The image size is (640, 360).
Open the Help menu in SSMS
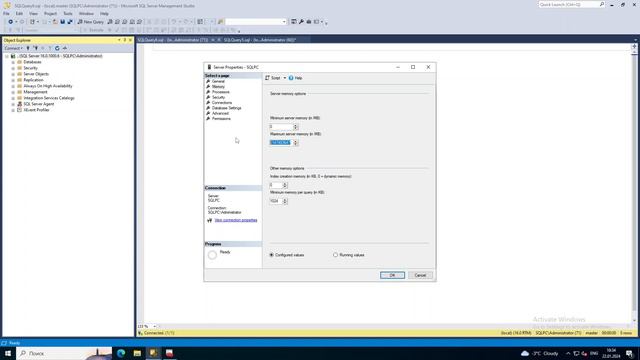coord(104,13)
